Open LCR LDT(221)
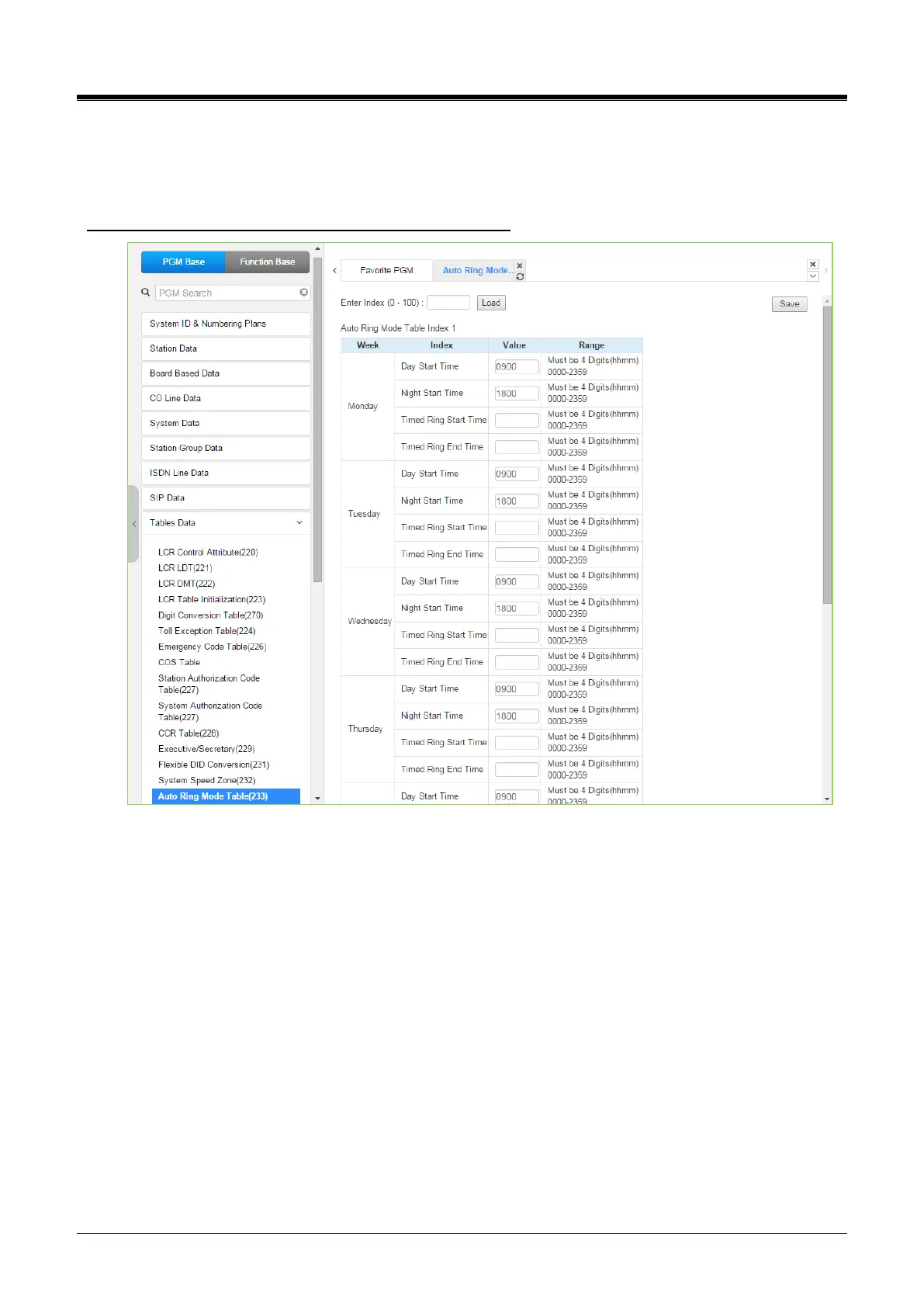 point(185,568)
